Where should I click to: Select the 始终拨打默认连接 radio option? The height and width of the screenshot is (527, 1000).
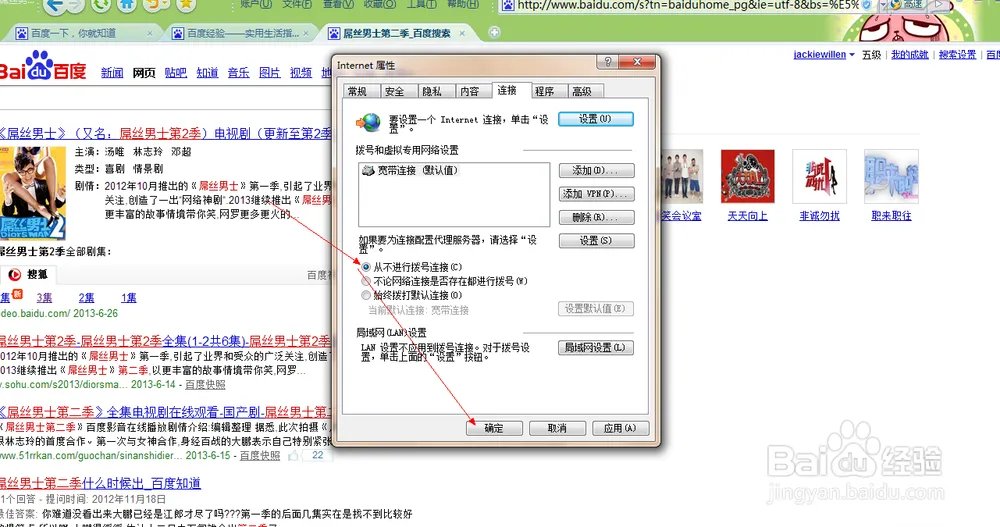tap(366, 295)
